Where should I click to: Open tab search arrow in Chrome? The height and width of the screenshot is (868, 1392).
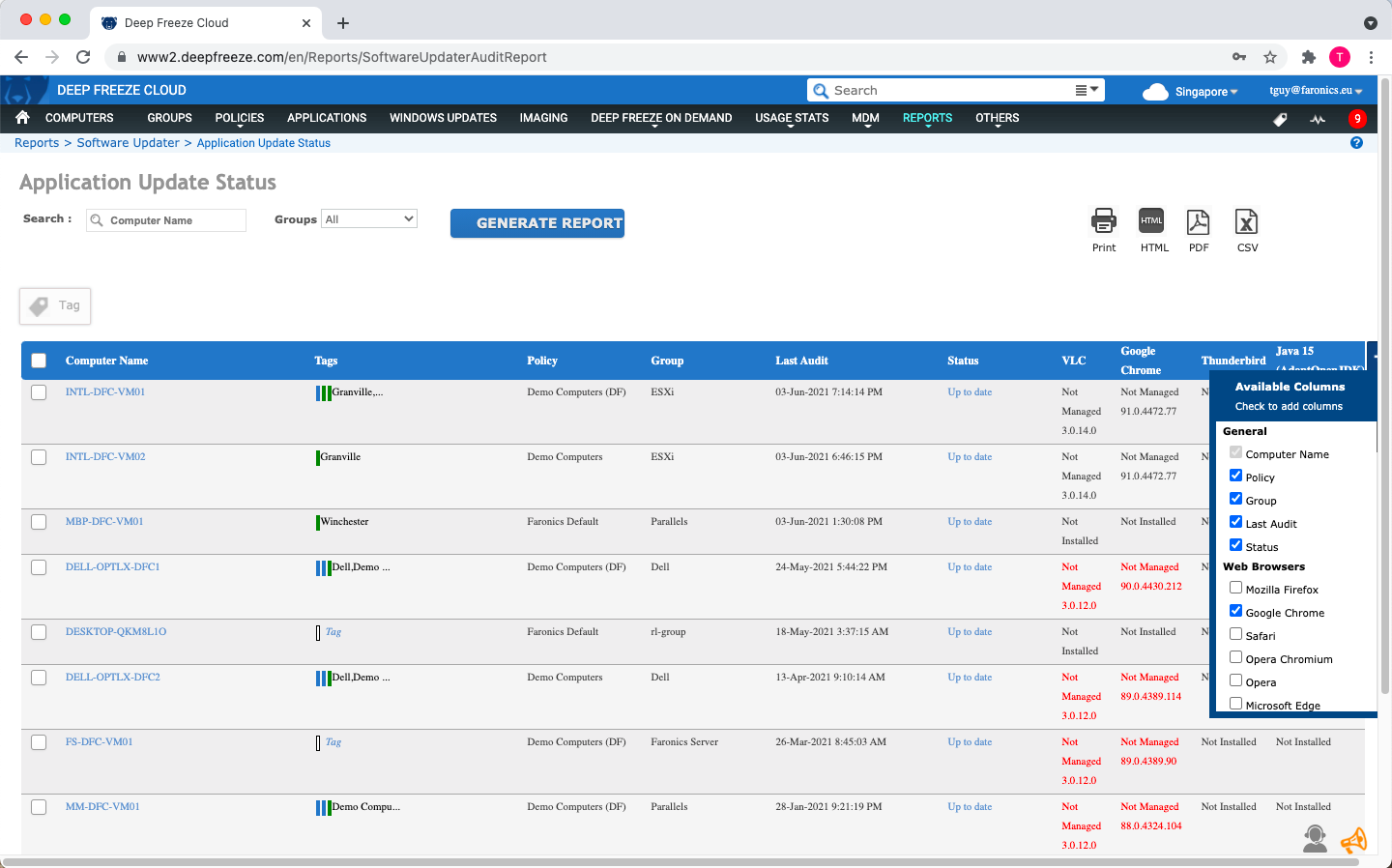coord(1370,23)
